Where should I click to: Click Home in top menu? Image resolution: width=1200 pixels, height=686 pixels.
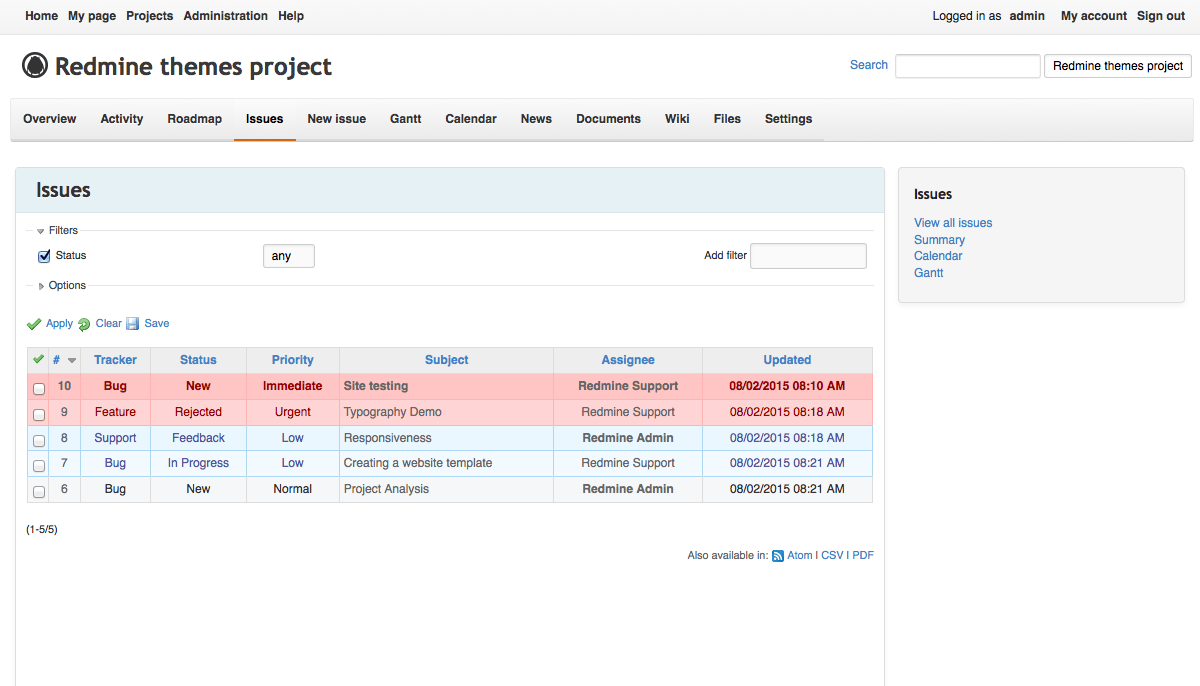pos(42,16)
